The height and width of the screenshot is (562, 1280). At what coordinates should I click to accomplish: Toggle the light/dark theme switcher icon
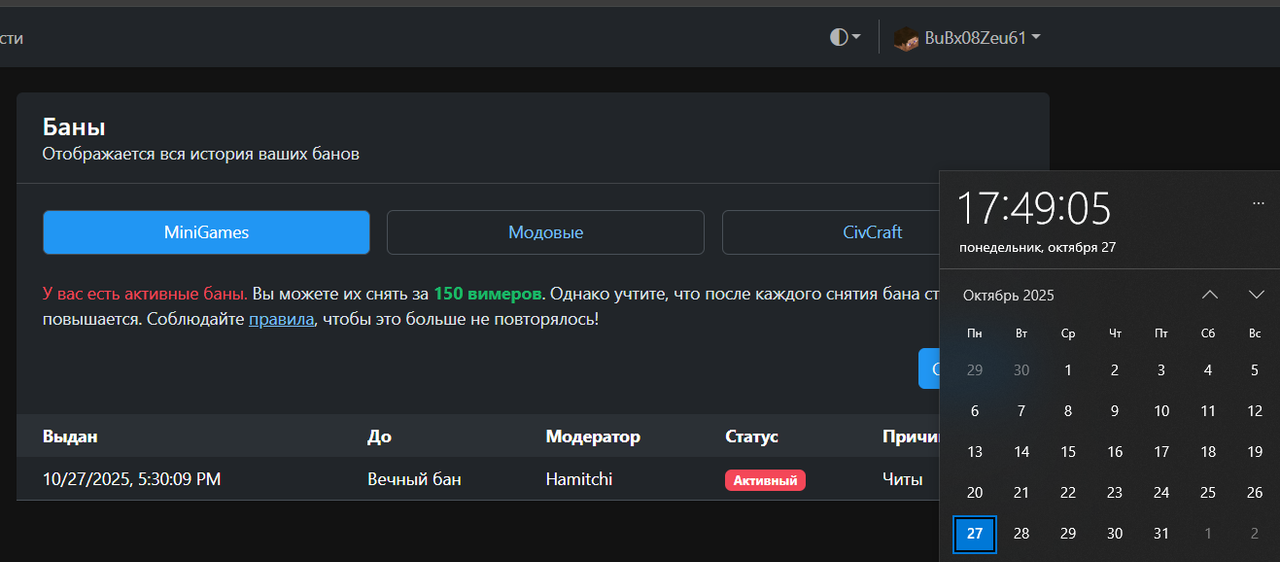[845, 37]
